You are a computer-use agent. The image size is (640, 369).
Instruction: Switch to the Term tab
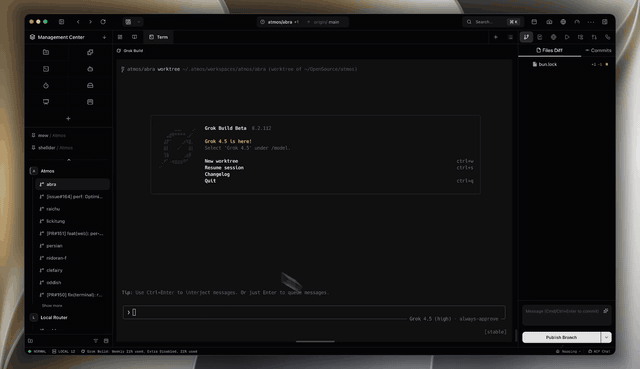tap(158, 37)
